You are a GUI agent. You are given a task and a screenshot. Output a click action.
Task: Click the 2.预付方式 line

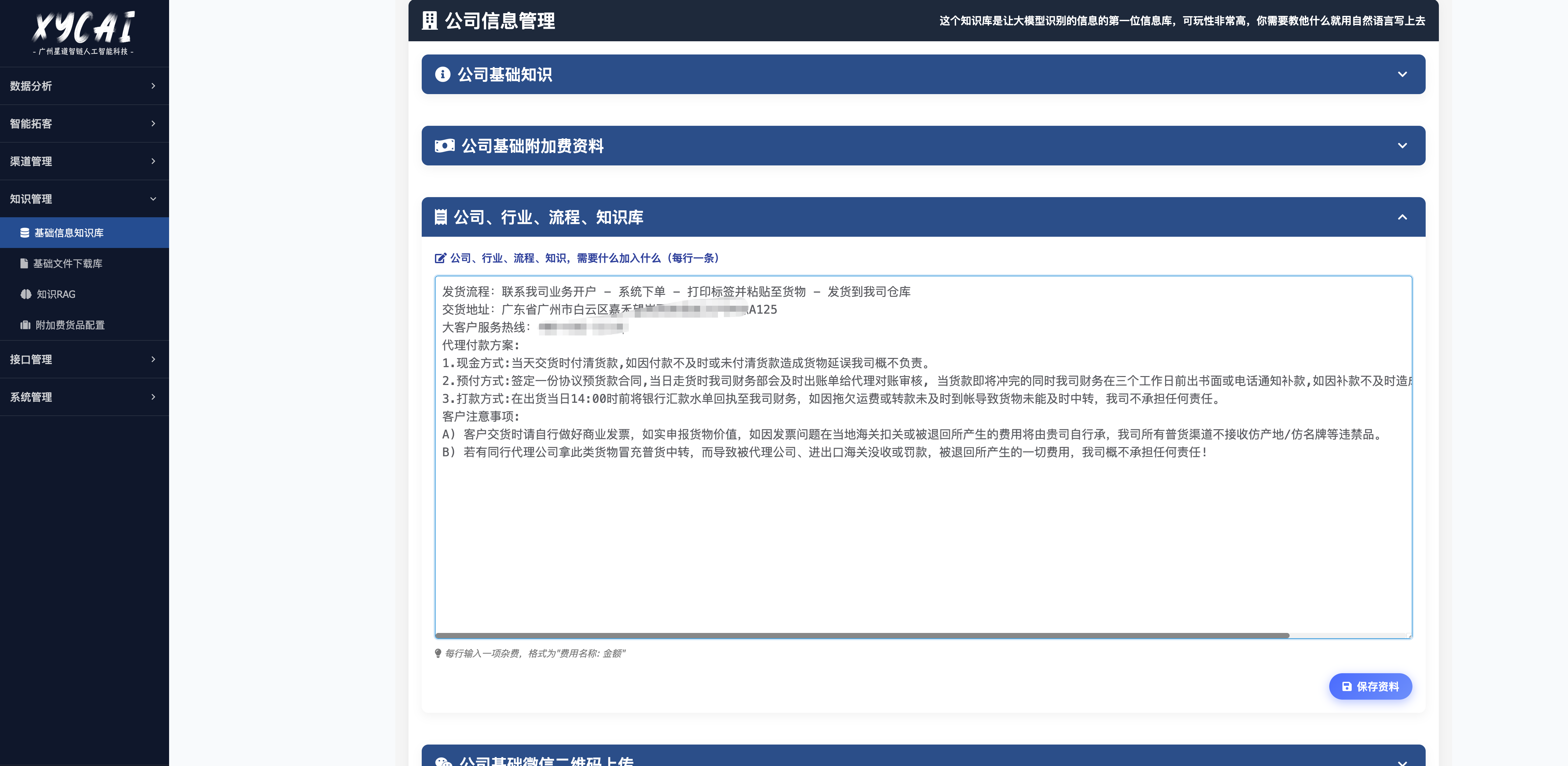[x=926, y=381]
